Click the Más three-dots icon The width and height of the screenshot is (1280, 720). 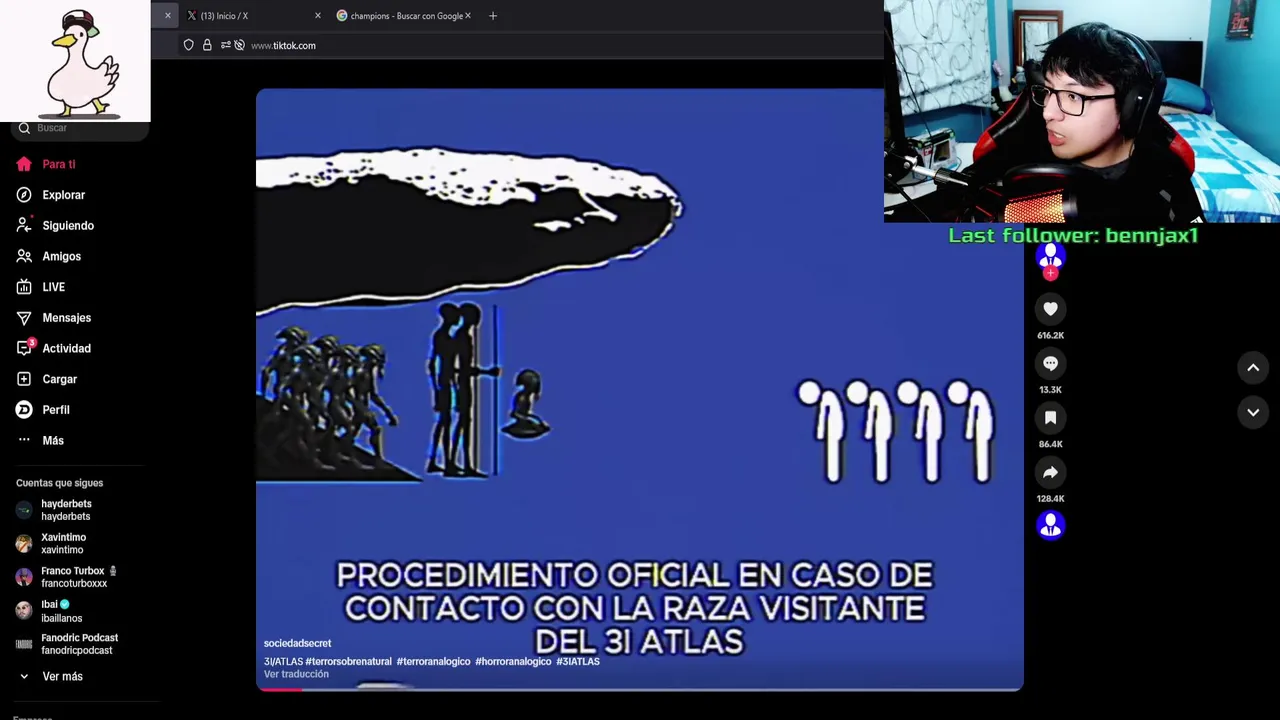click(x=24, y=440)
